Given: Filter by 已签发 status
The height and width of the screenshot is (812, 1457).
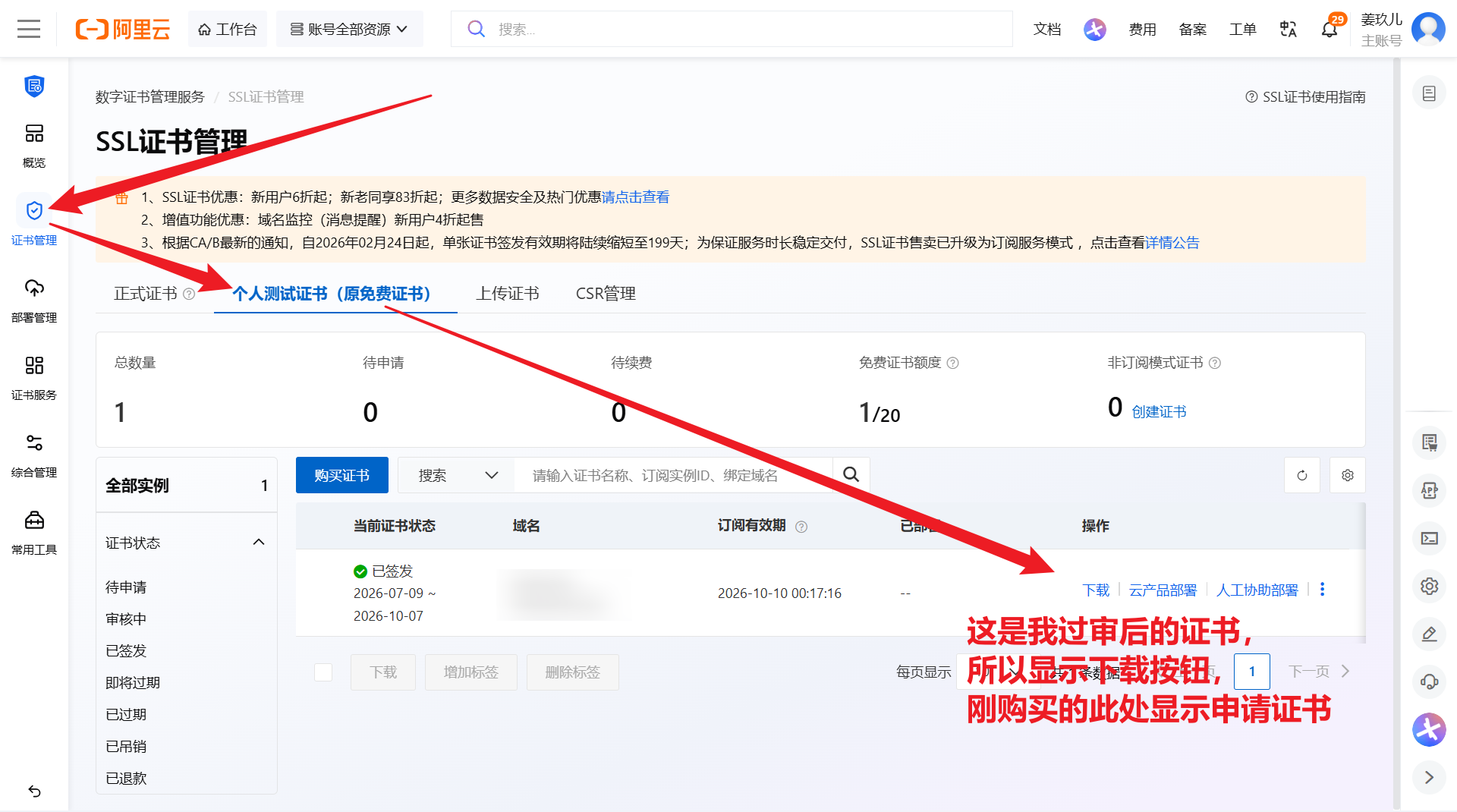Looking at the screenshot, I should point(126,651).
